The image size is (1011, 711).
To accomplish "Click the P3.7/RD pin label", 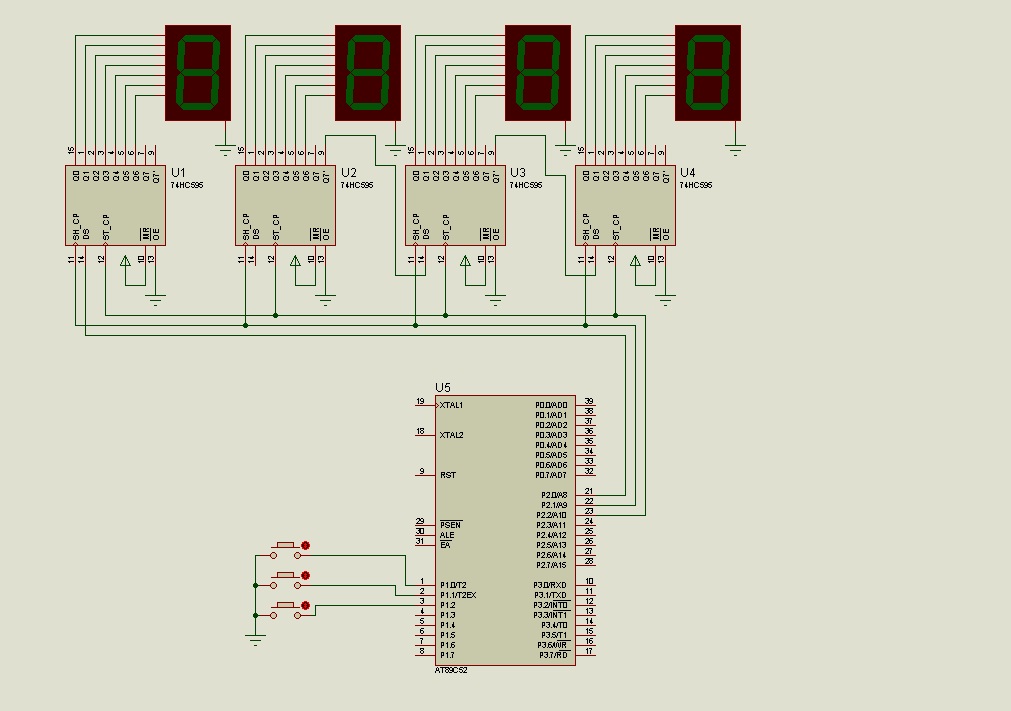I will coord(554,655).
